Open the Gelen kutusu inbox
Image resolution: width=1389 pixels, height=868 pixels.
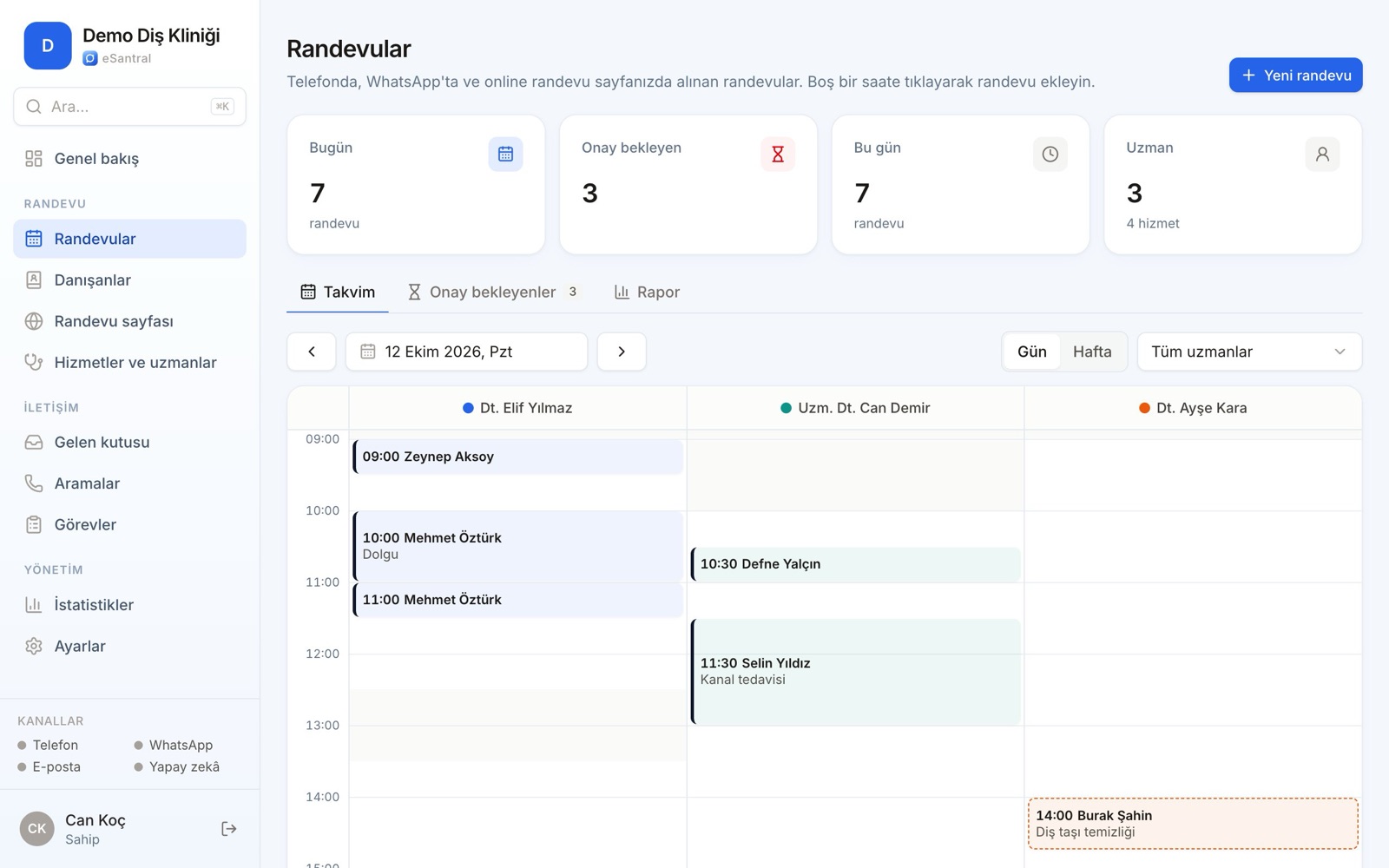pos(129,442)
